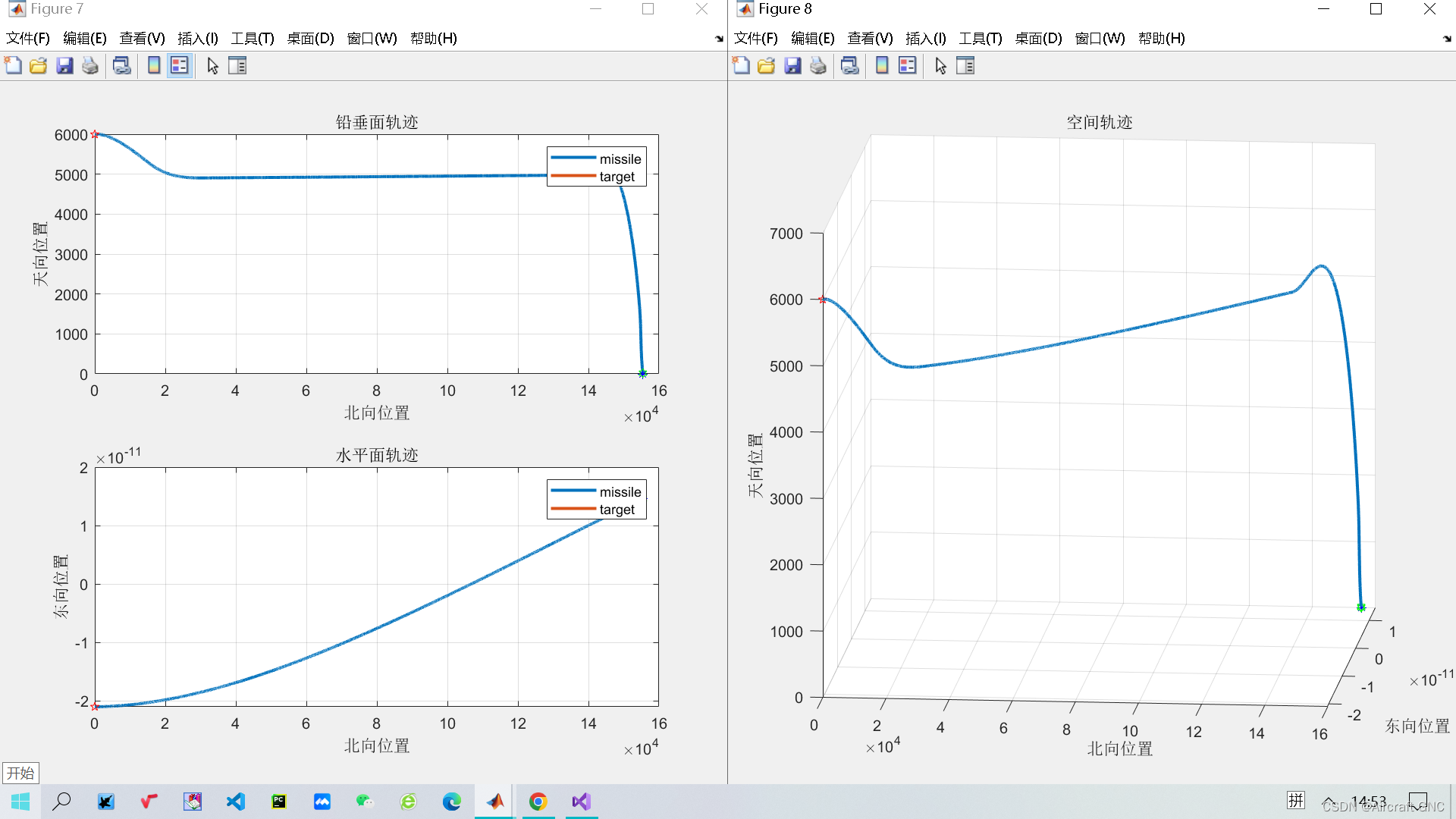This screenshot has height=819, width=1456.
Task: Open 工具(T) menu in Figure 8
Action: pos(980,39)
